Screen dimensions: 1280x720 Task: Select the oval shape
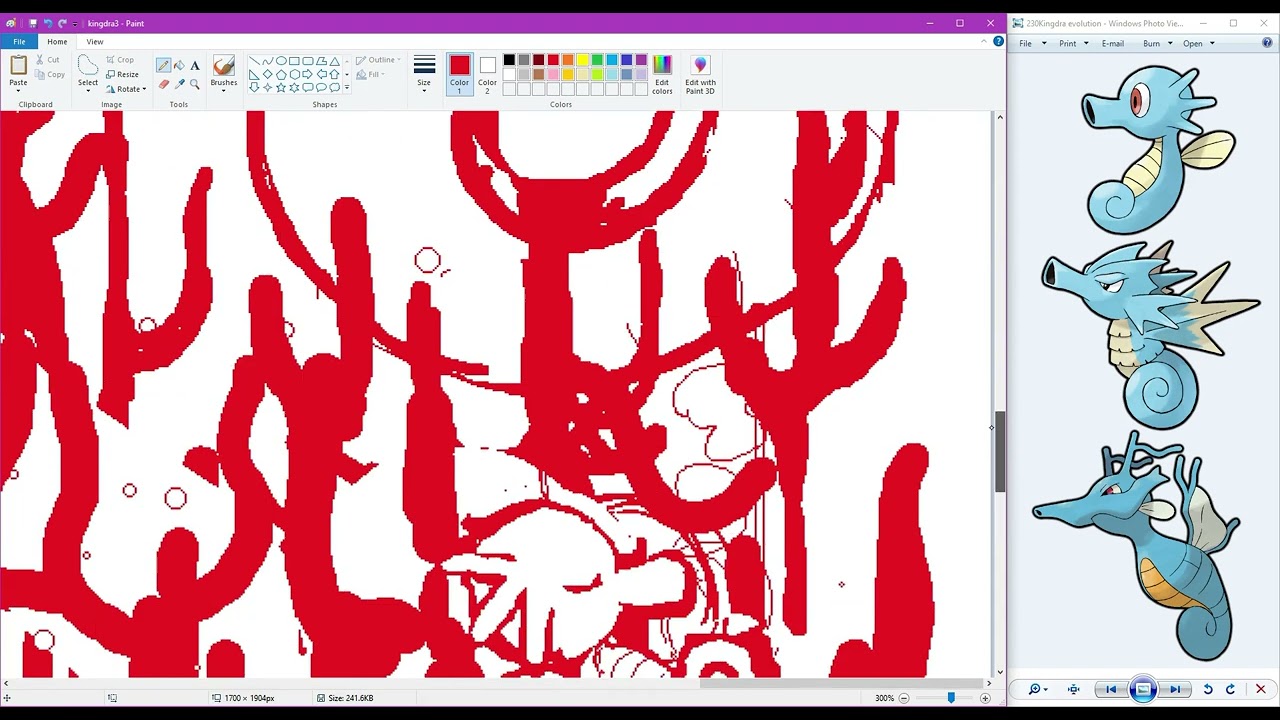(281, 61)
